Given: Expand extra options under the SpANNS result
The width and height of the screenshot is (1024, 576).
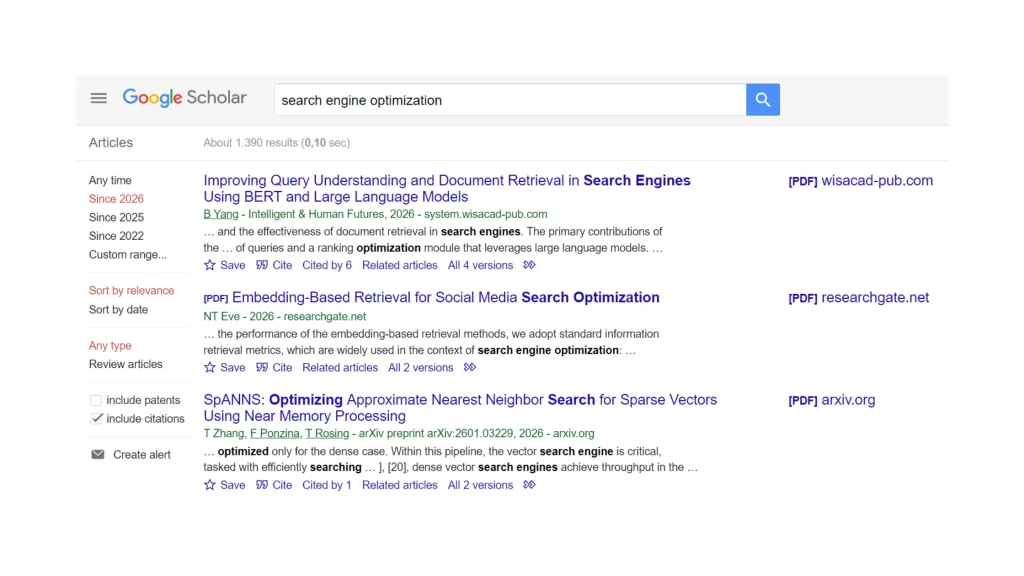Looking at the screenshot, I should (x=529, y=485).
